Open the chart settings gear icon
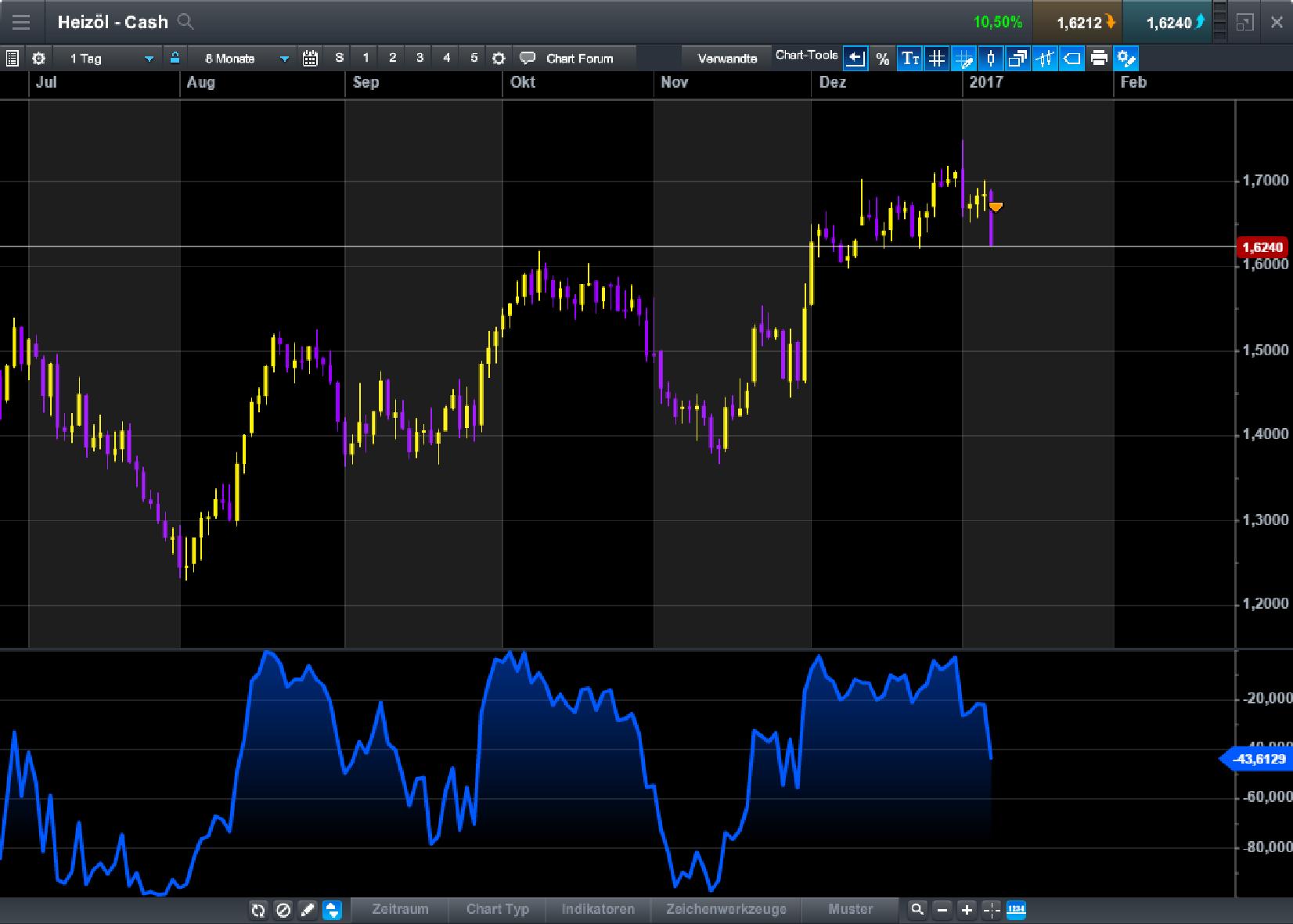Viewport: 1293px width, 924px height. click(x=38, y=57)
